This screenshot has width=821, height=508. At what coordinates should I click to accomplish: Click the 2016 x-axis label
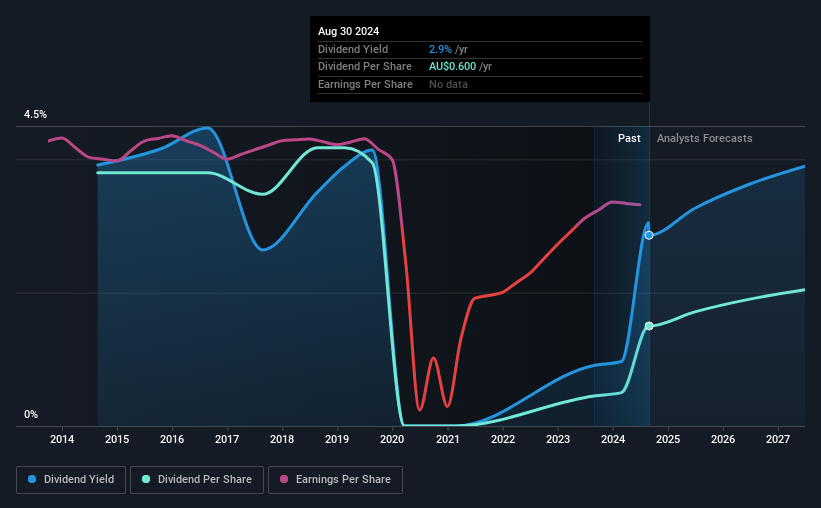pyautogui.click(x=172, y=439)
